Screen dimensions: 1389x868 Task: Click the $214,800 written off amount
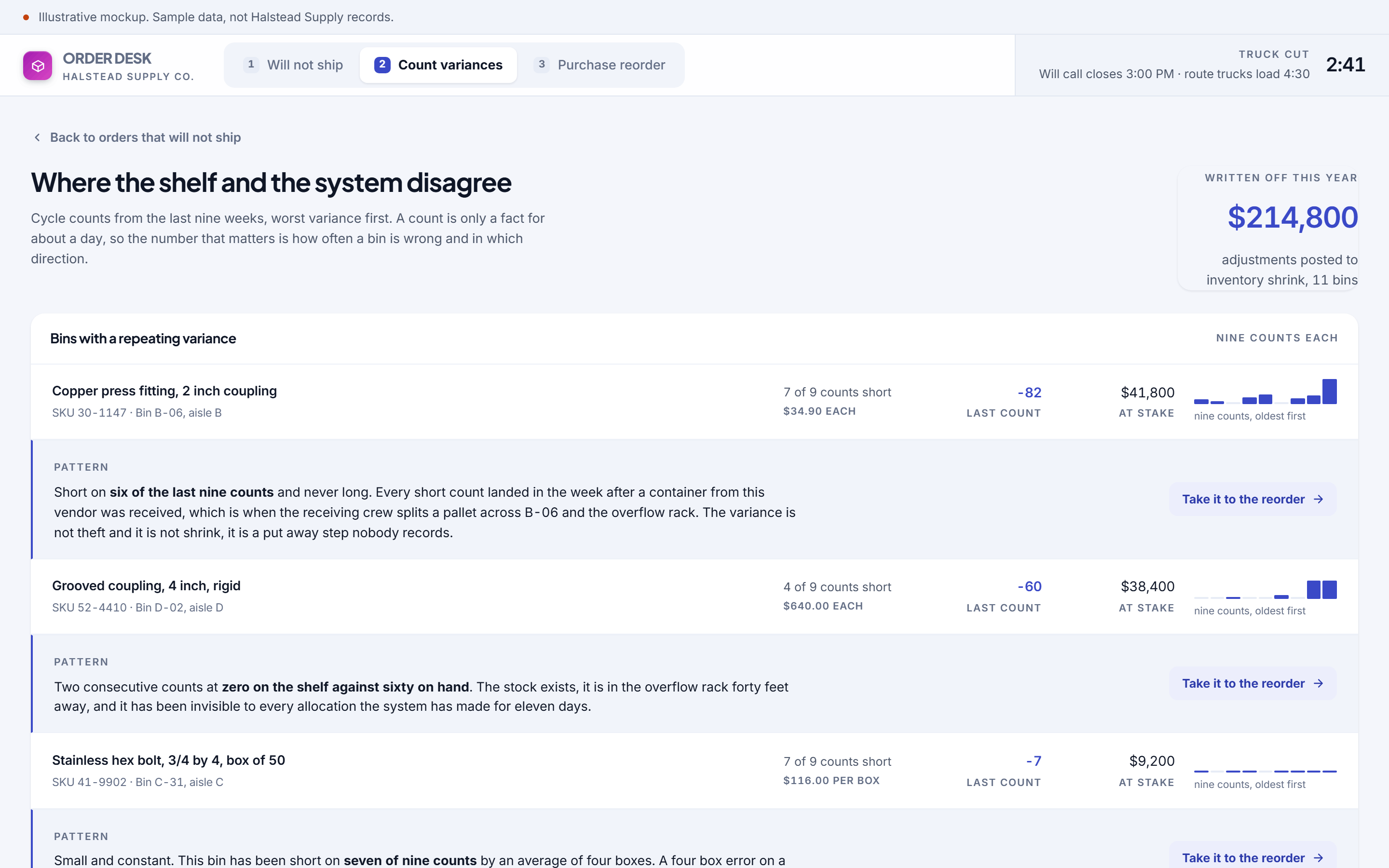tap(1293, 217)
